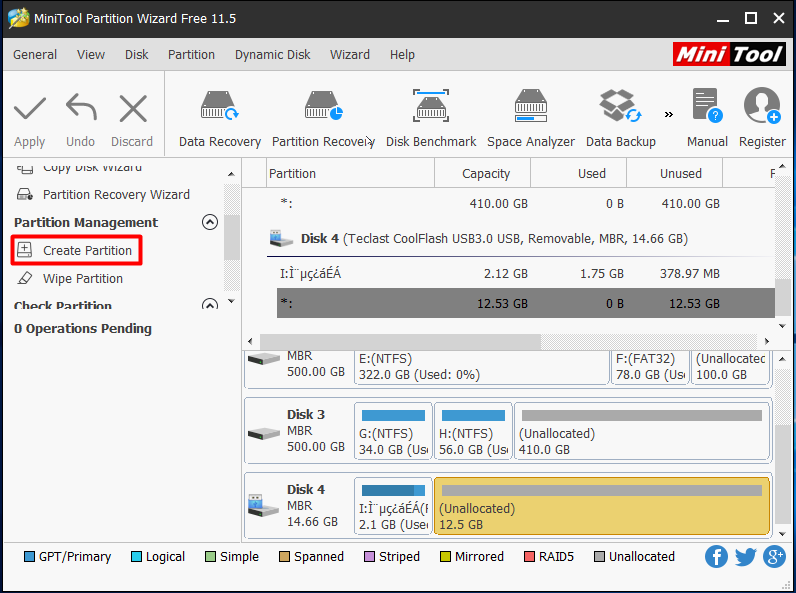This screenshot has width=796, height=593.
Task: Click the GPT/Primary legend swatch
Action: 29,557
